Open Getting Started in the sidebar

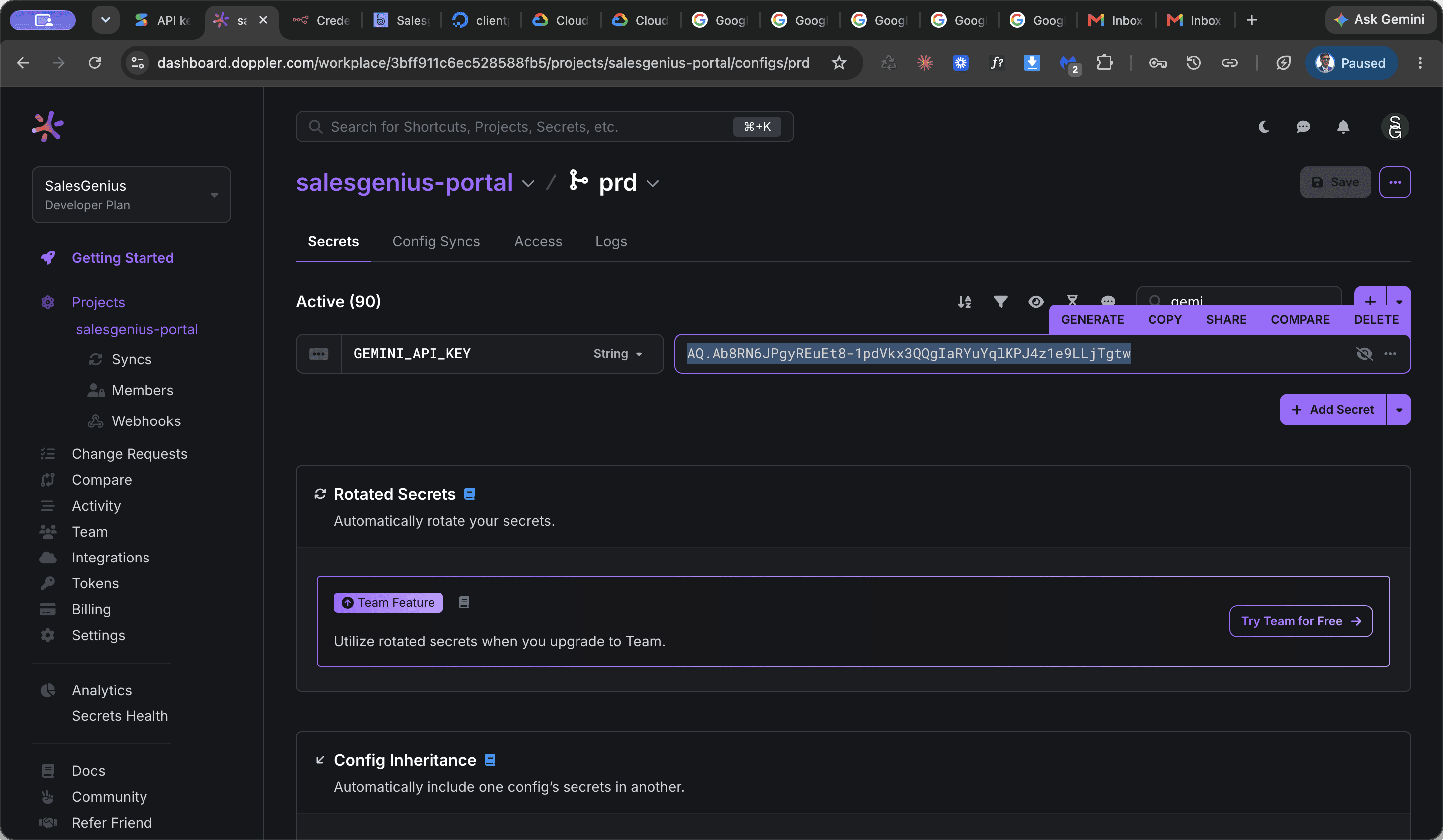(123, 258)
